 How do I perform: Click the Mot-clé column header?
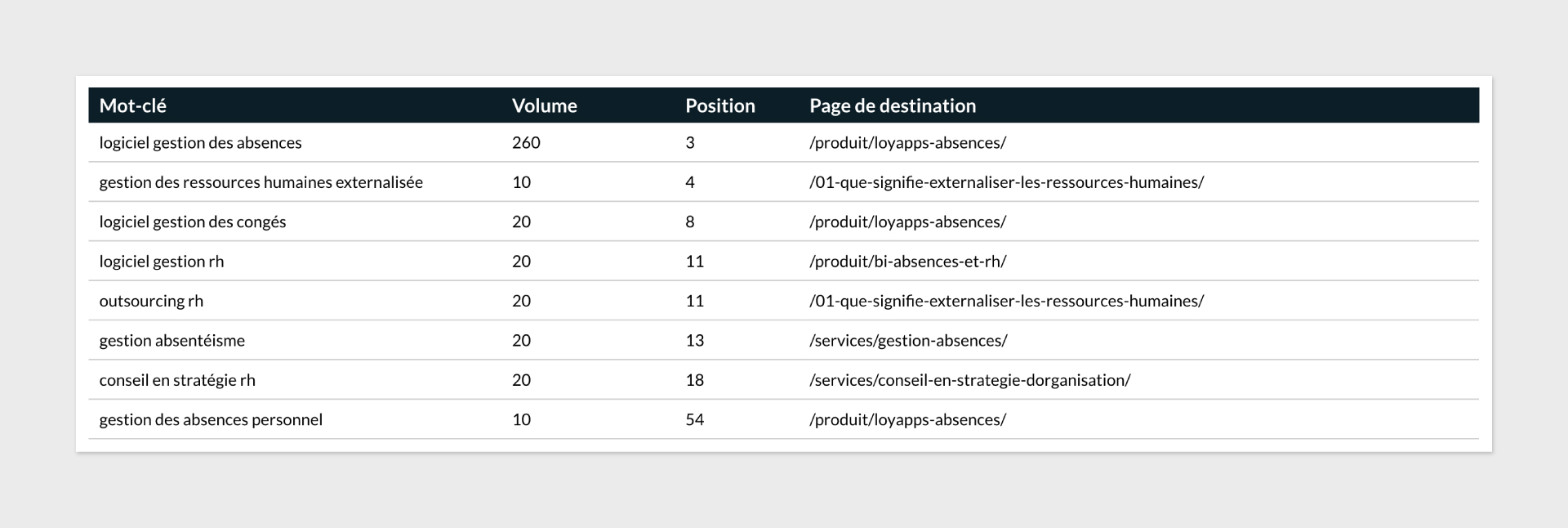pyautogui.click(x=132, y=105)
